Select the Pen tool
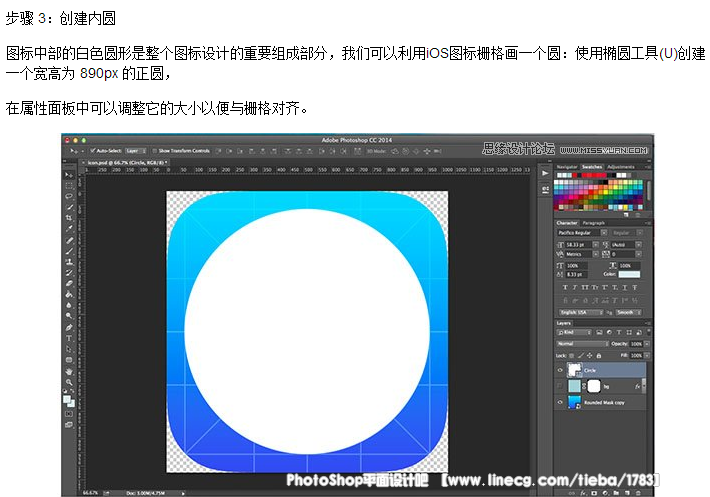 [68, 327]
